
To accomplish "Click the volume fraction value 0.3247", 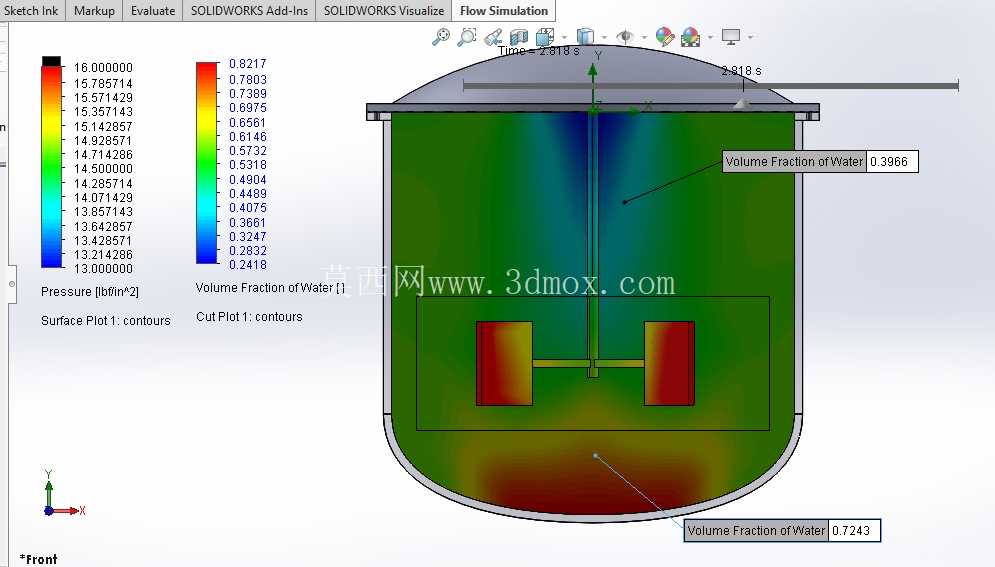I will 247,237.
